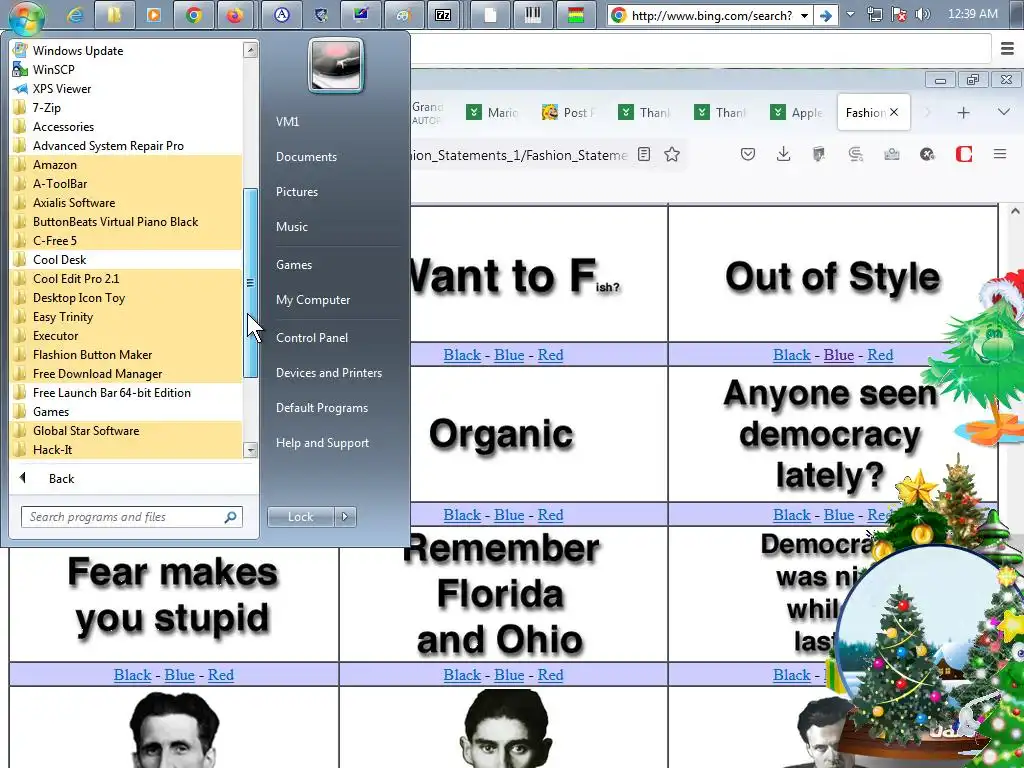Viewport: 1024px width, 768px height.
Task: Open Help and Support
Action: 322,443
